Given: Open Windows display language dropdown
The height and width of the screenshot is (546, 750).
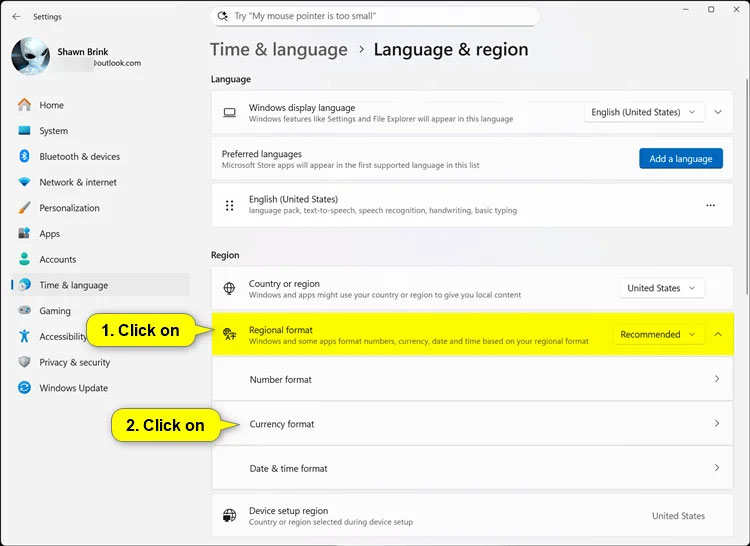Looking at the screenshot, I should tap(644, 113).
